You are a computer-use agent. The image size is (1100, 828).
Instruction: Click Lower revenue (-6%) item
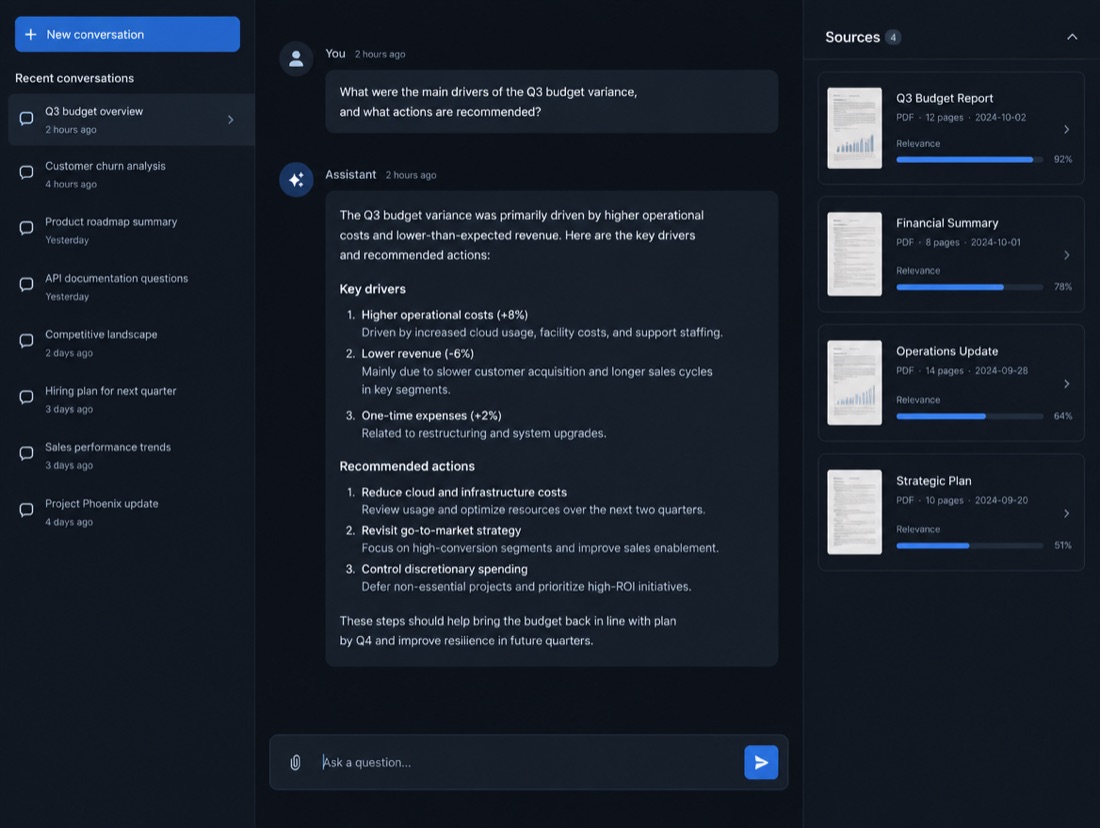pos(417,354)
